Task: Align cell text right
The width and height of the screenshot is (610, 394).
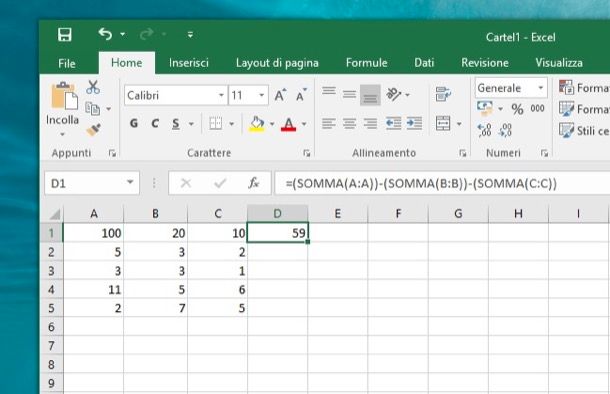Action: point(370,124)
